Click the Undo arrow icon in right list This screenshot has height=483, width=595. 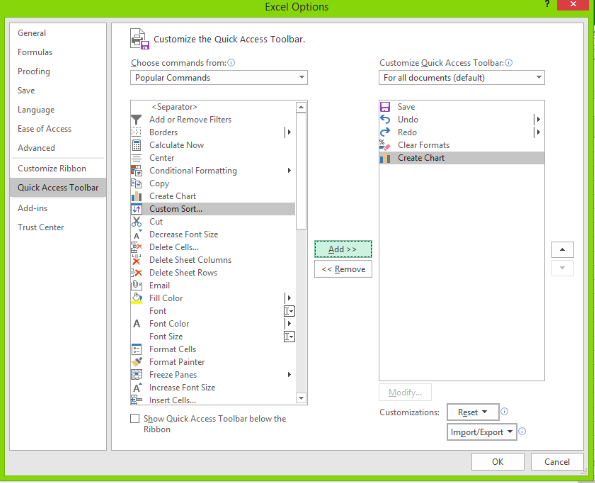[385, 120]
